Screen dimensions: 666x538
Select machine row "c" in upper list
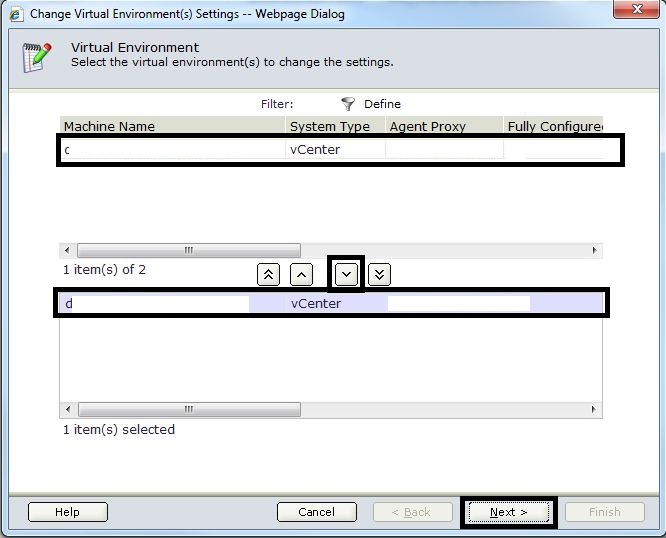click(x=172, y=150)
